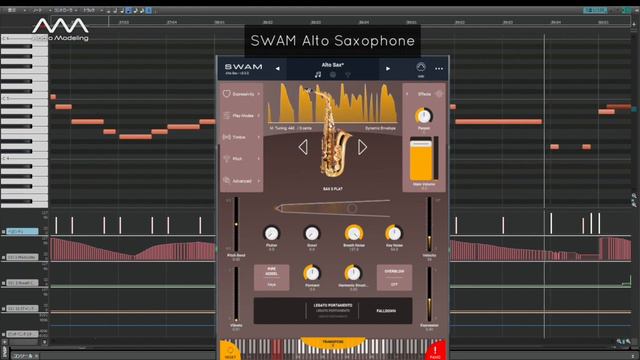
Task: Click the round icon left of the three-dots menu
Action: pyautogui.click(x=421, y=67)
